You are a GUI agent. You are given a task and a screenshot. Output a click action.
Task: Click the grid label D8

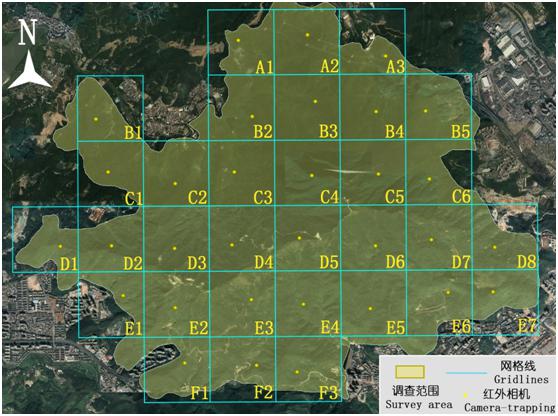coord(527,262)
